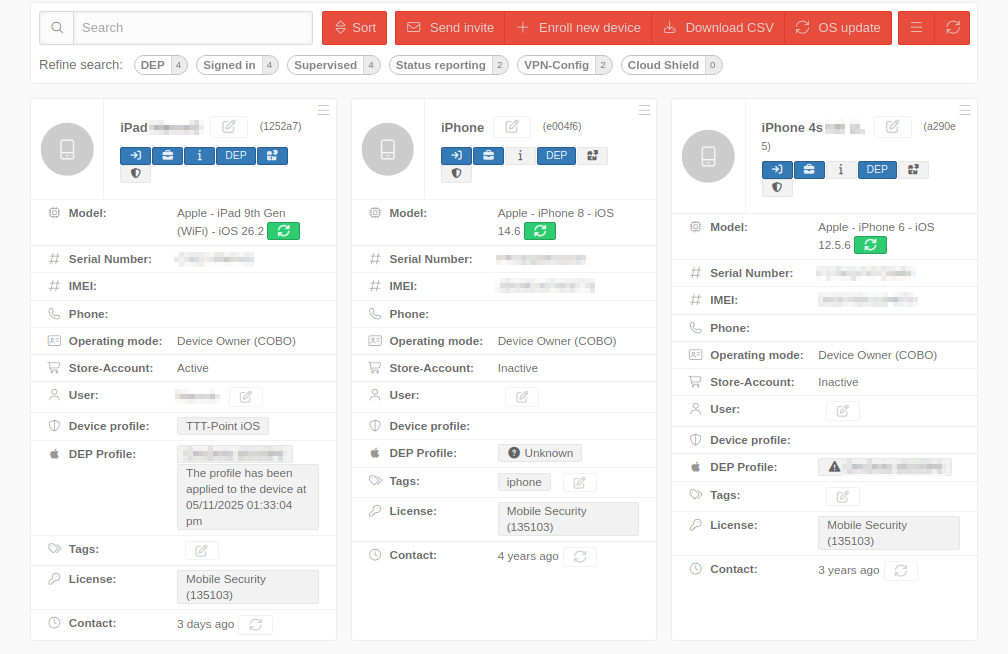
Task: Click the sign-in arrow icon on the iPhone 4s card
Action: 777,169
